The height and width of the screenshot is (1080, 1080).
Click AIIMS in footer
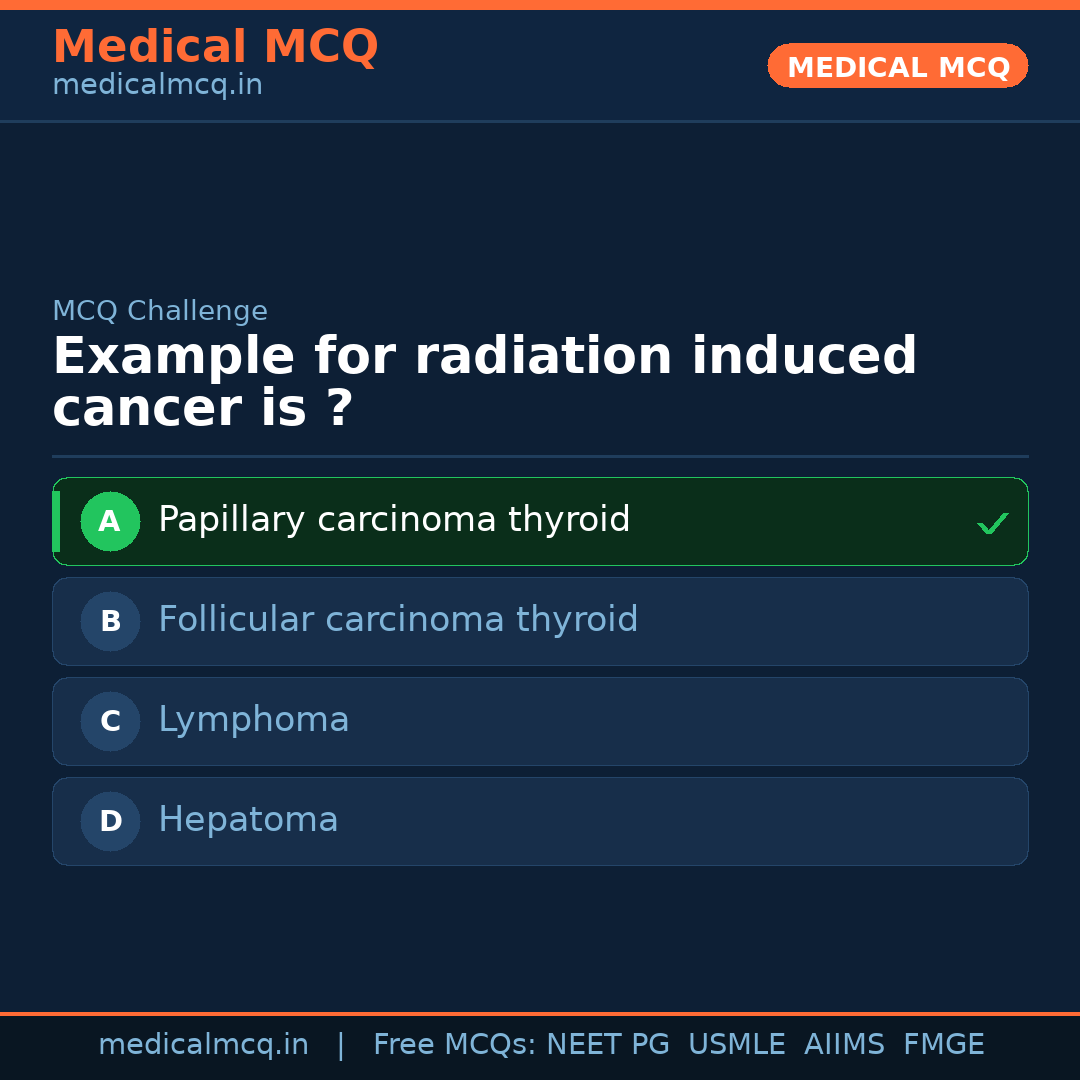[844, 1045]
